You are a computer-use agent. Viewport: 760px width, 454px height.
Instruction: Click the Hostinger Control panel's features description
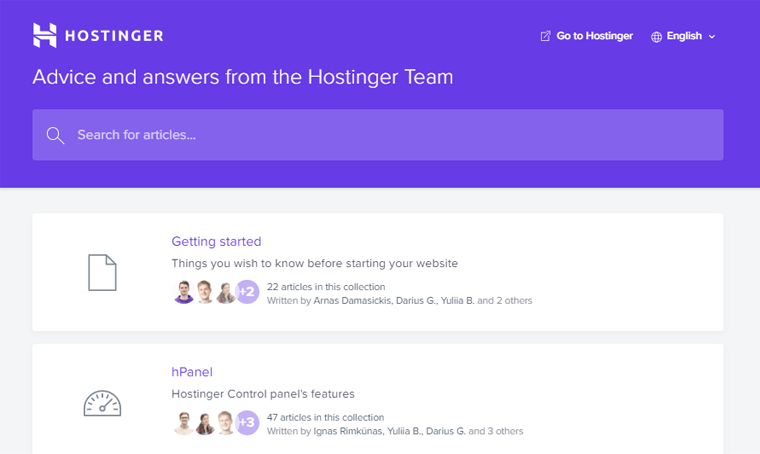tap(263, 394)
